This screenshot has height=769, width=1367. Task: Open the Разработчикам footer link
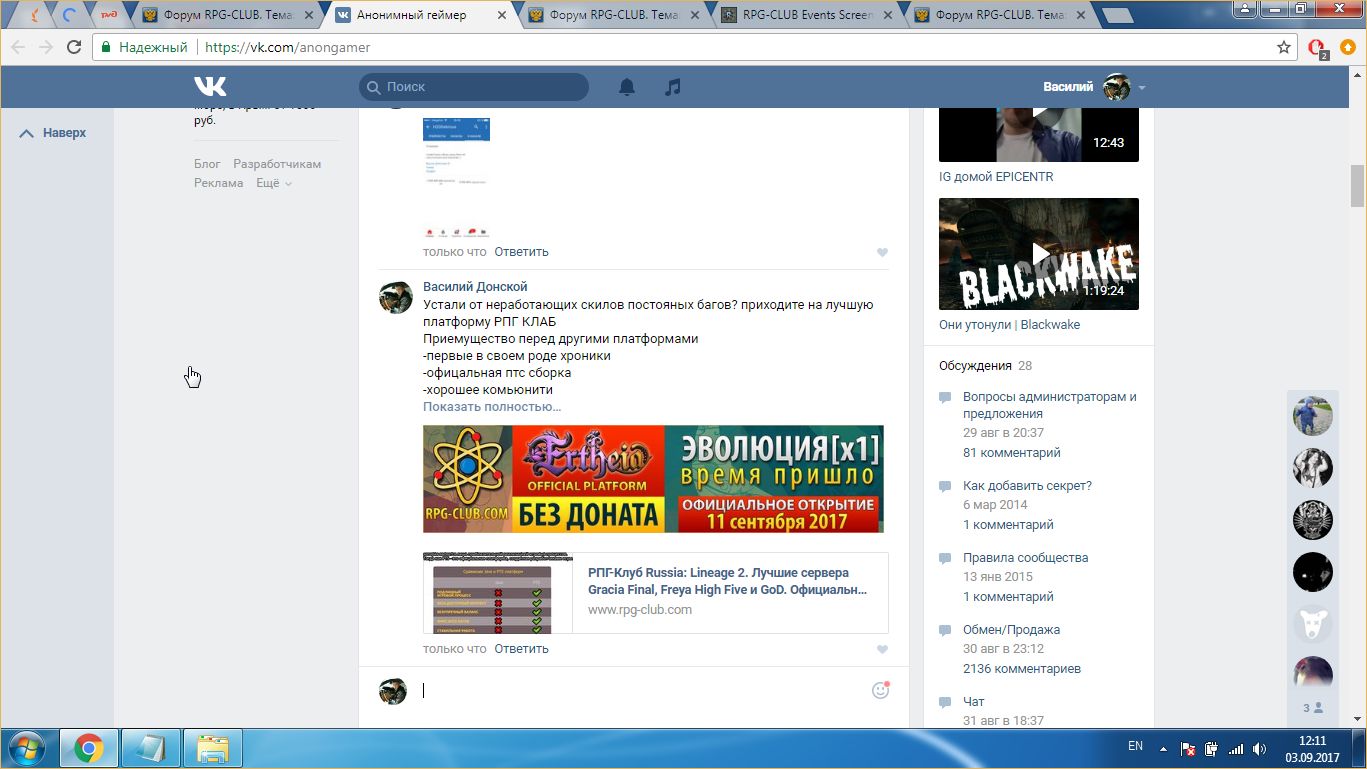(277, 164)
